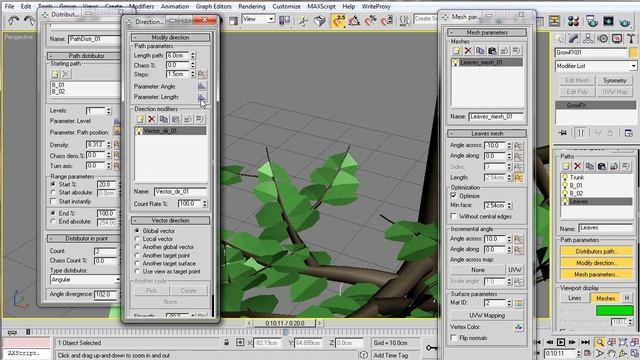Select End absolute radio button
640x360 pixels.
53,221
